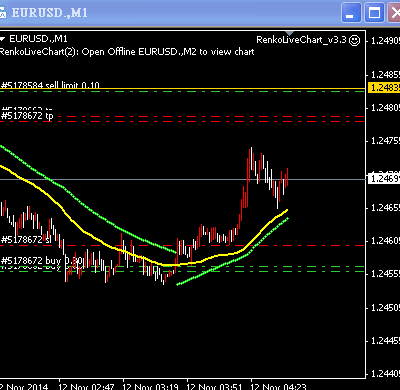
Task: Click the 12 Nov 03:51 time axis label
Action: 214,387
